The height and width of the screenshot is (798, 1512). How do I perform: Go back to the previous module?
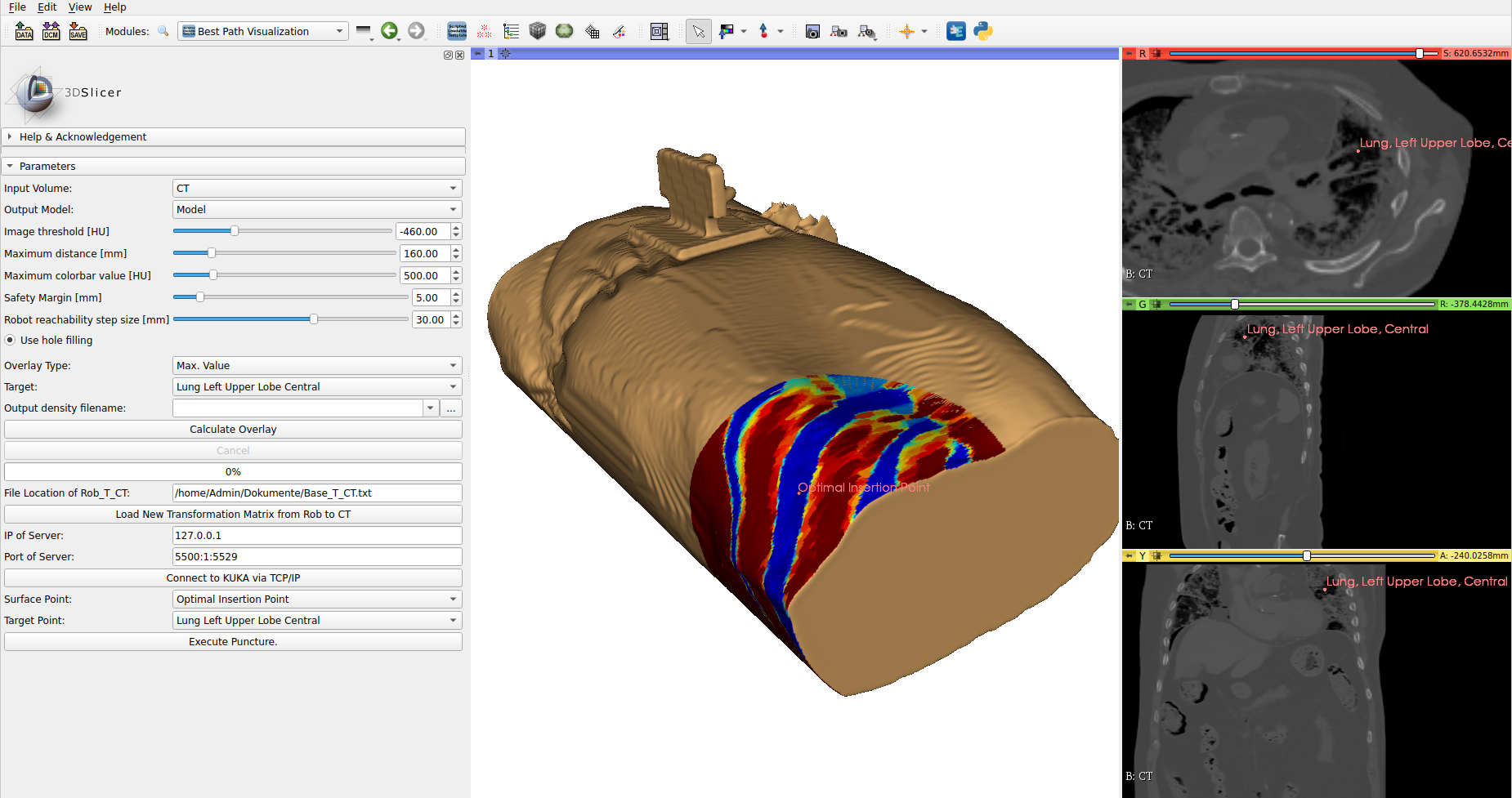(x=389, y=31)
